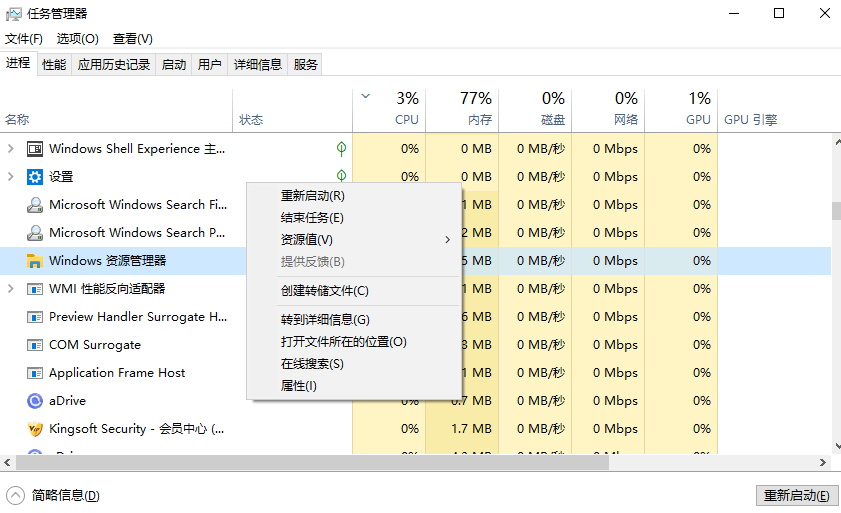Click the COM Surrogate process icon
The image size is (841, 513).
(35, 345)
